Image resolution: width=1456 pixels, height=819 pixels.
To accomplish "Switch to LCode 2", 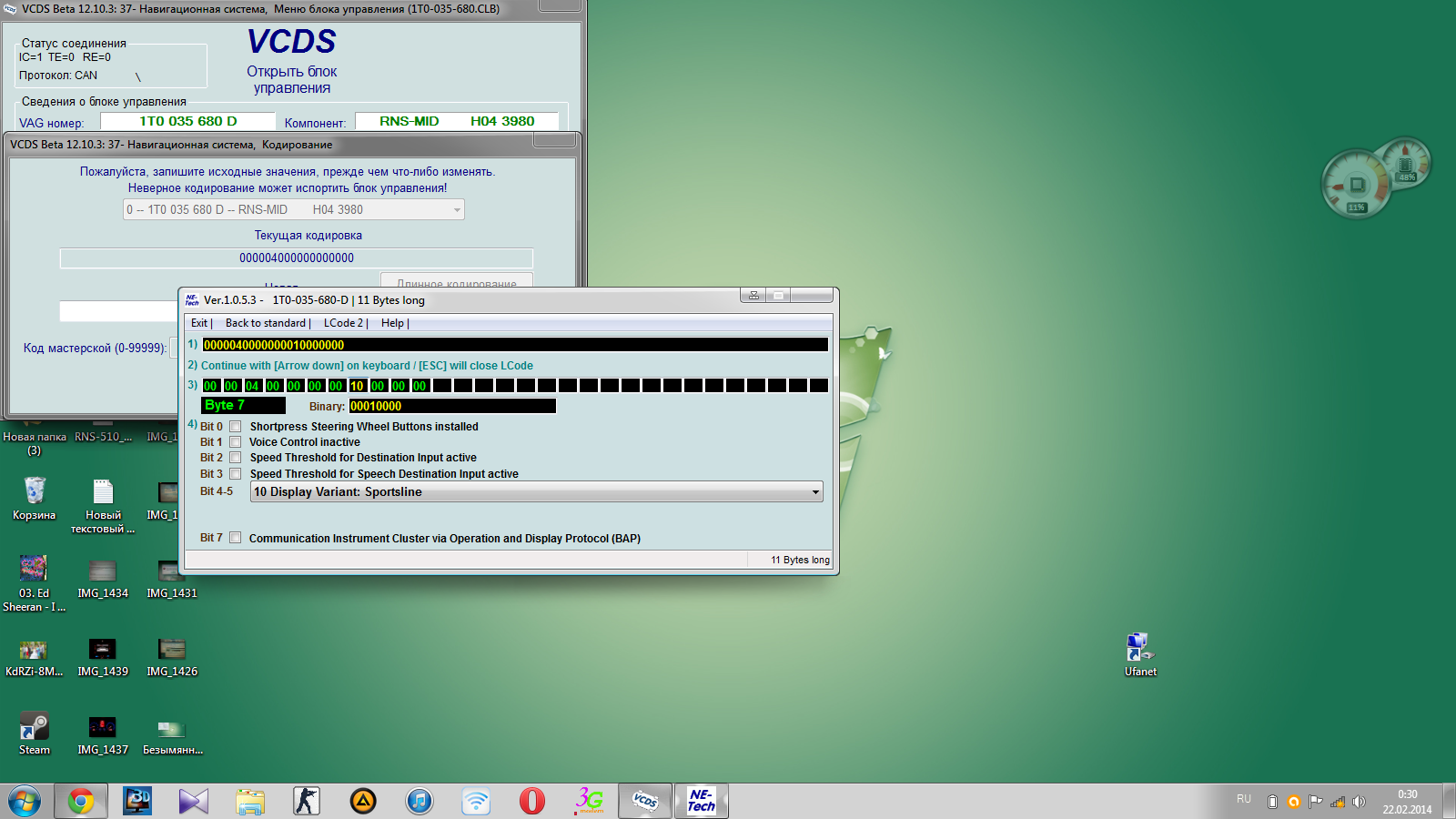I will tap(343, 323).
